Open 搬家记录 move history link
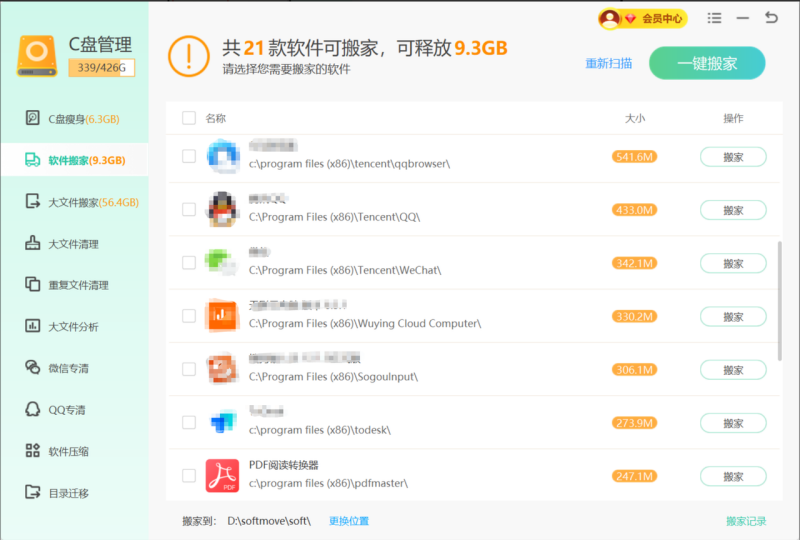800x540 pixels. [x=746, y=521]
